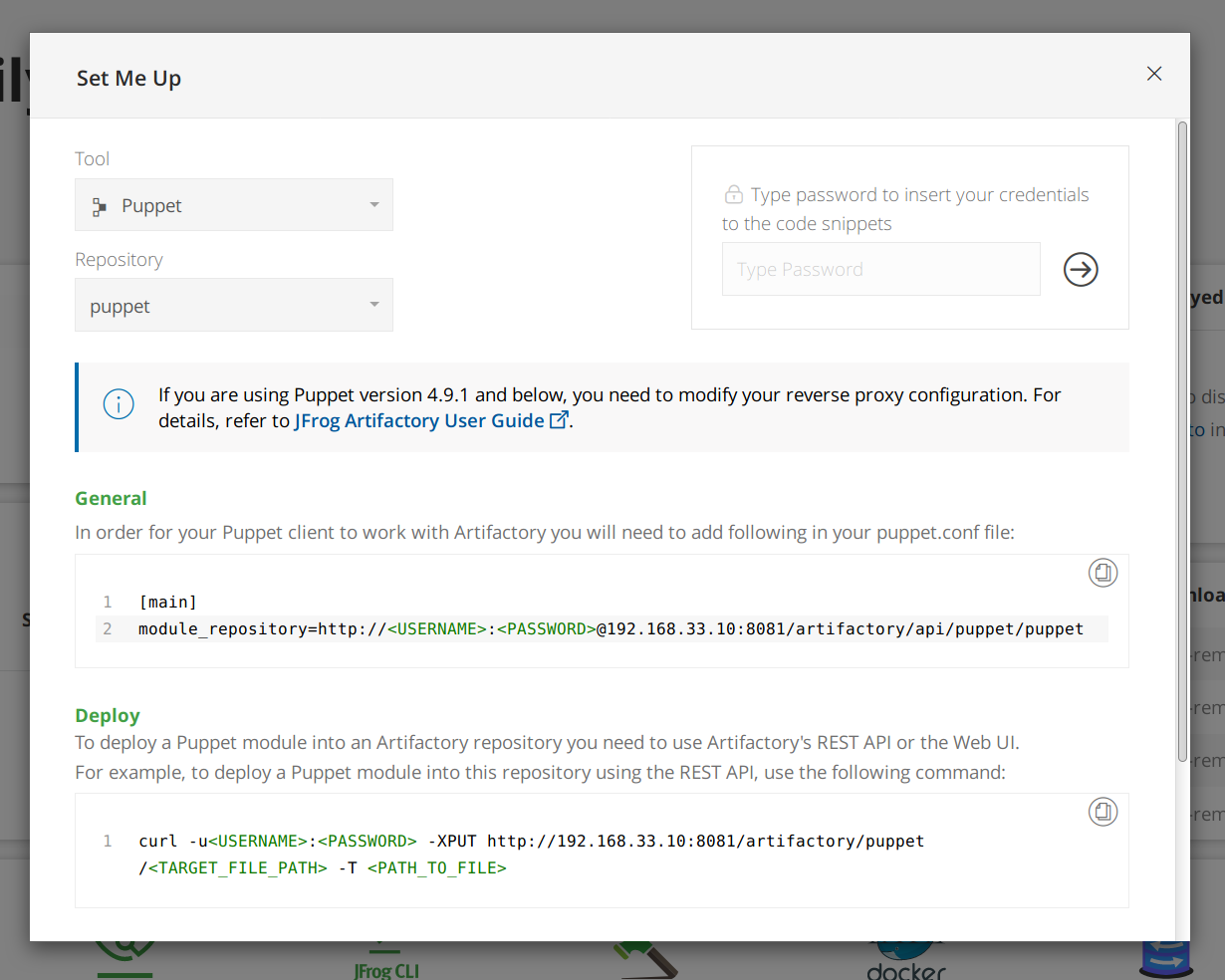Image resolution: width=1225 pixels, height=980 pixels.
Task: Close the Set Me Up dialog
Action: click(1154, 74)
